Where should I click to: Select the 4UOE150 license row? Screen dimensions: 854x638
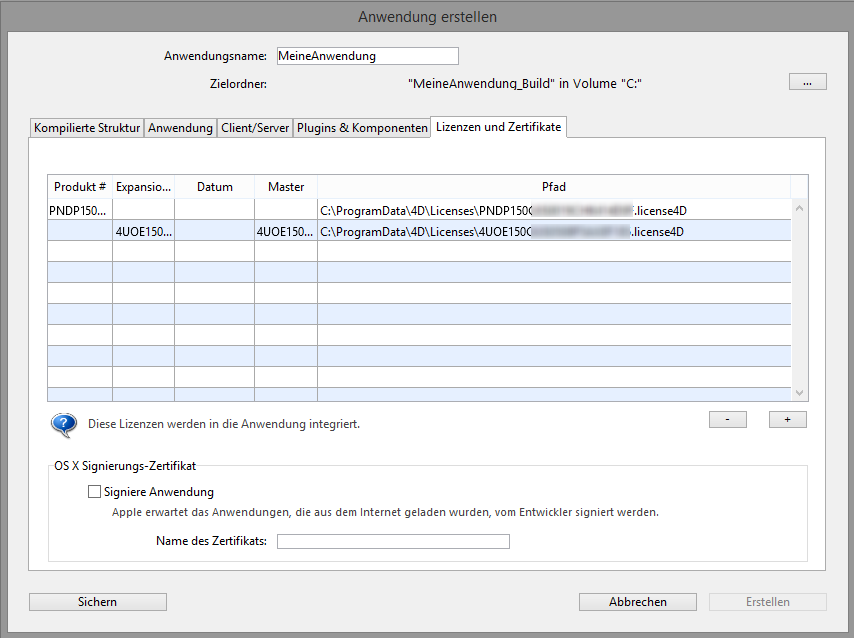tap(420, 231)
